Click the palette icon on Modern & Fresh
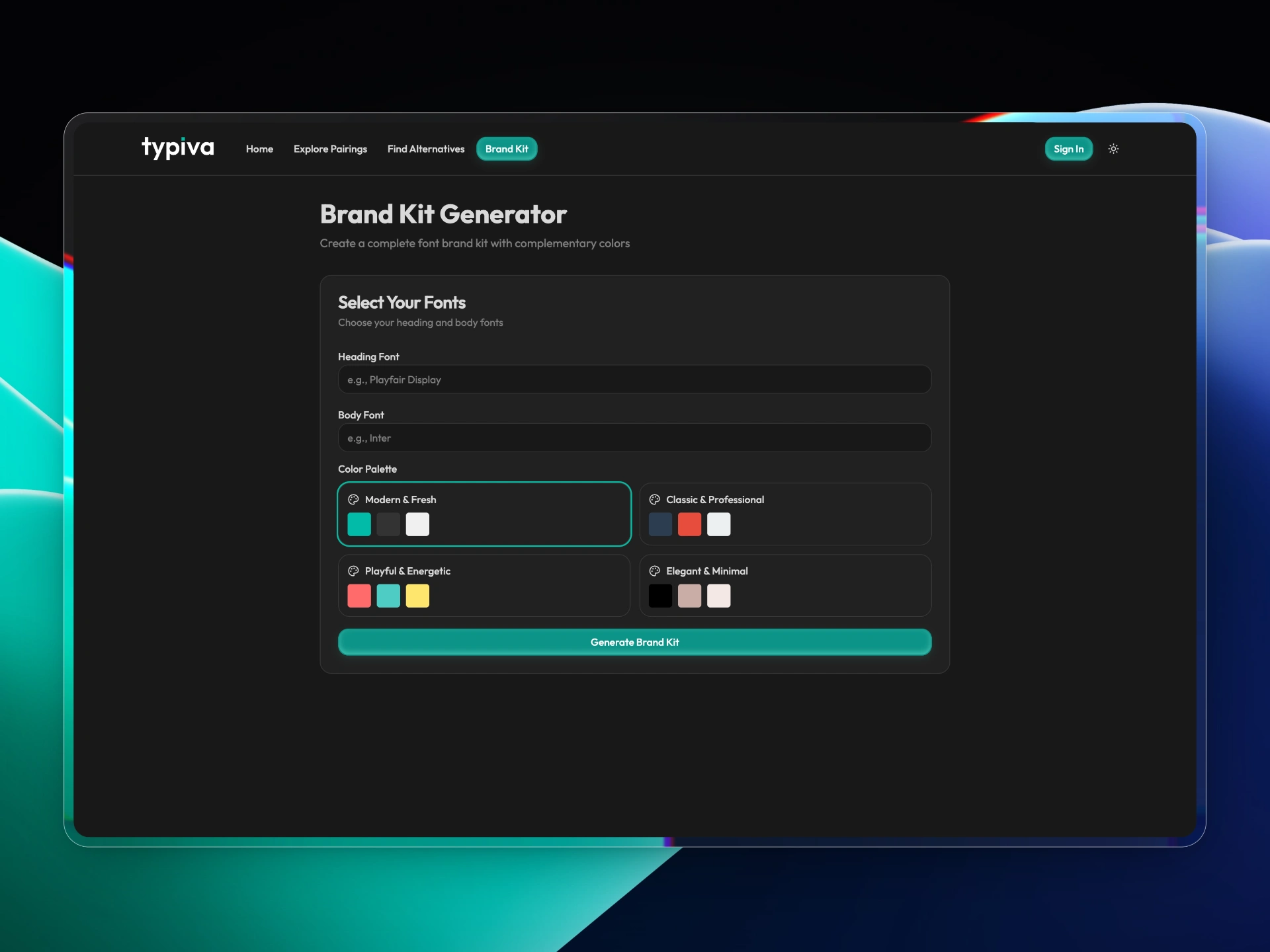Image resolution: width=1270 pixels, height=952 pixels. 353,500
